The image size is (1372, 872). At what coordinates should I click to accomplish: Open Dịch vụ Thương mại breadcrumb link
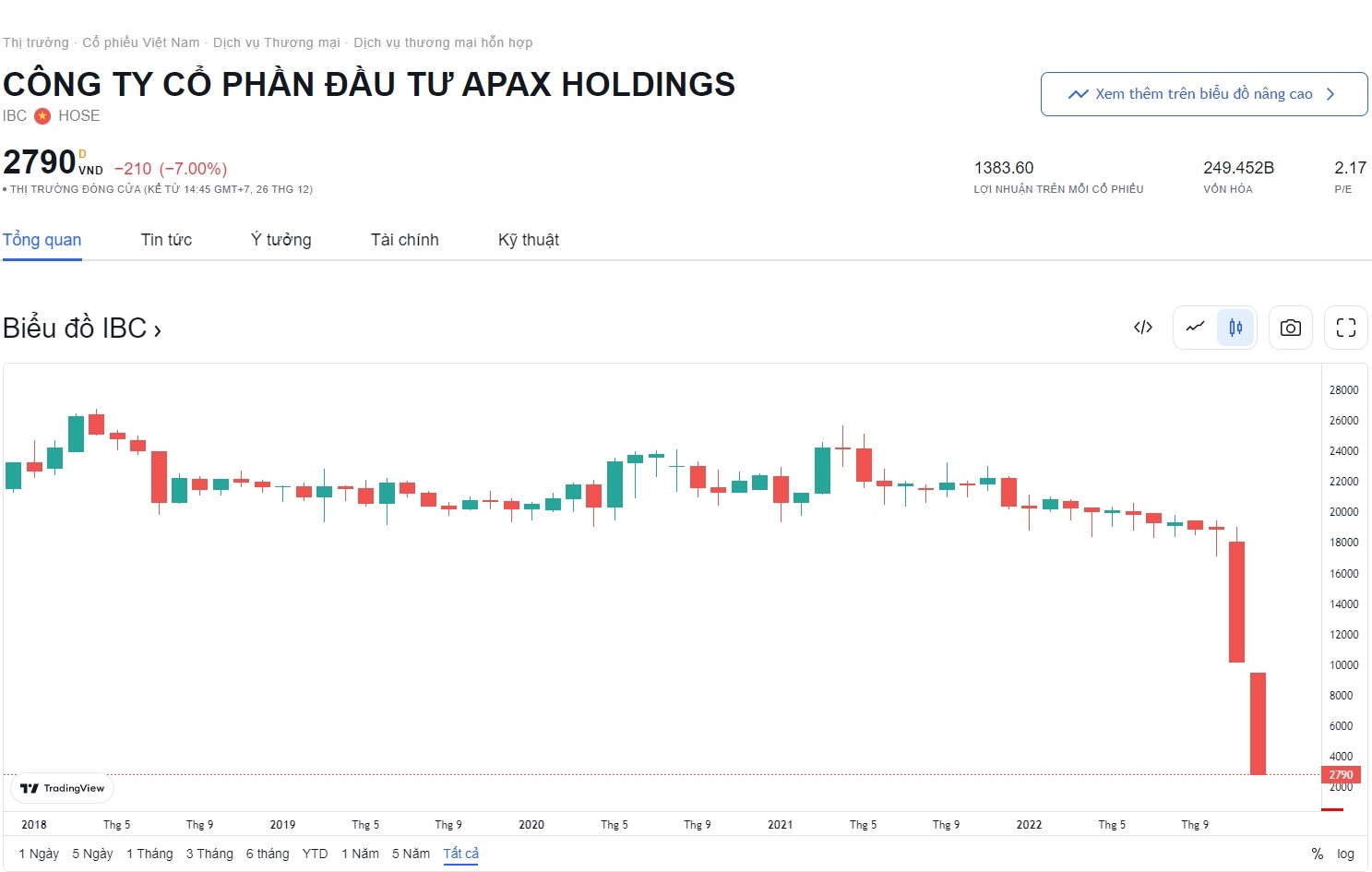(x=276, y=42)
